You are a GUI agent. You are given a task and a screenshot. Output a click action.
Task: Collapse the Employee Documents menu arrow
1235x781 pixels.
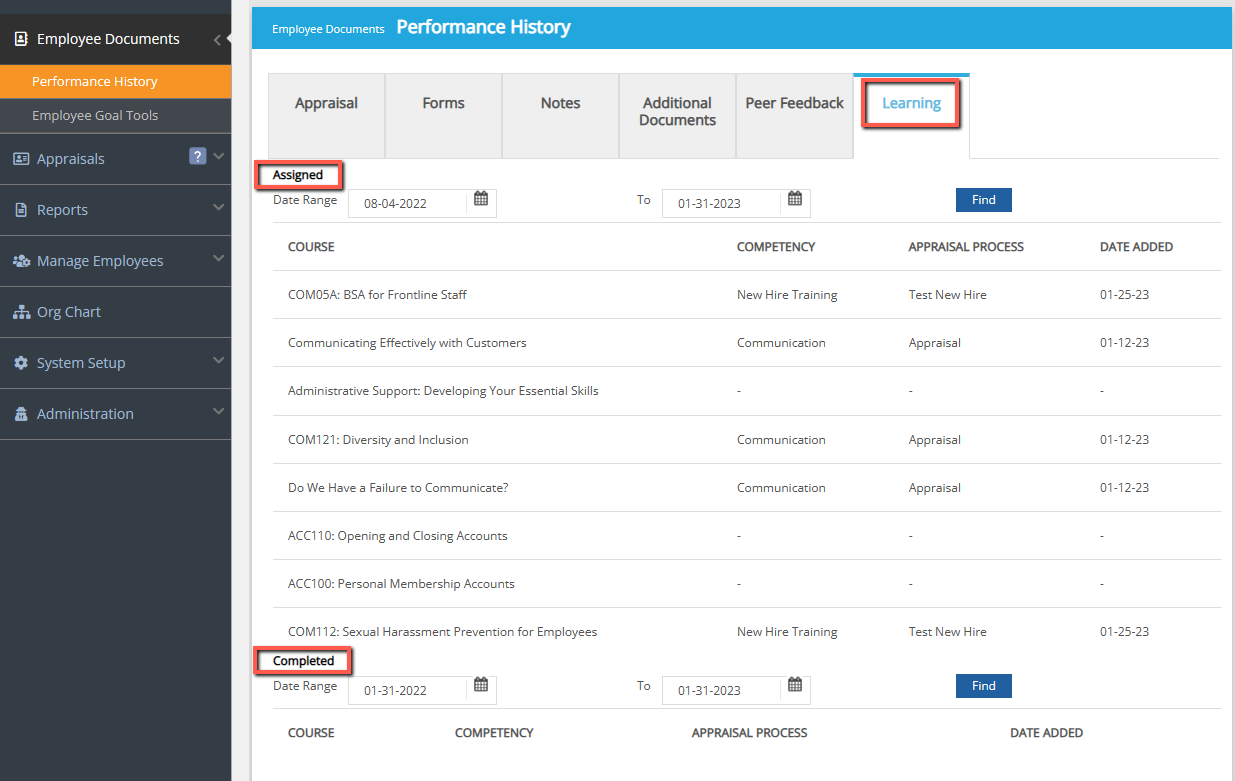tap(218, 39)
